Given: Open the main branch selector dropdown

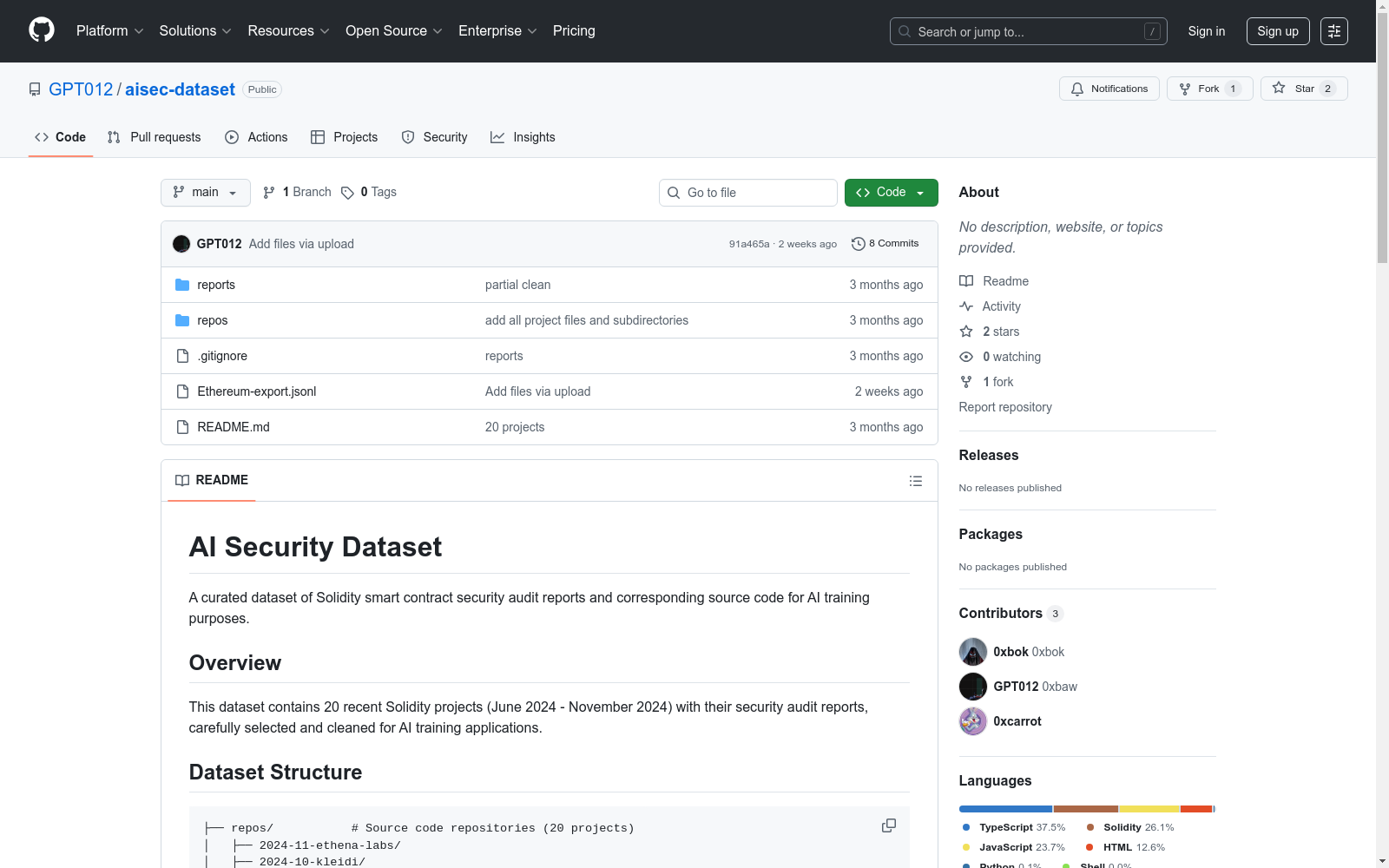Looking at the screenshot, I should [206, 193].
